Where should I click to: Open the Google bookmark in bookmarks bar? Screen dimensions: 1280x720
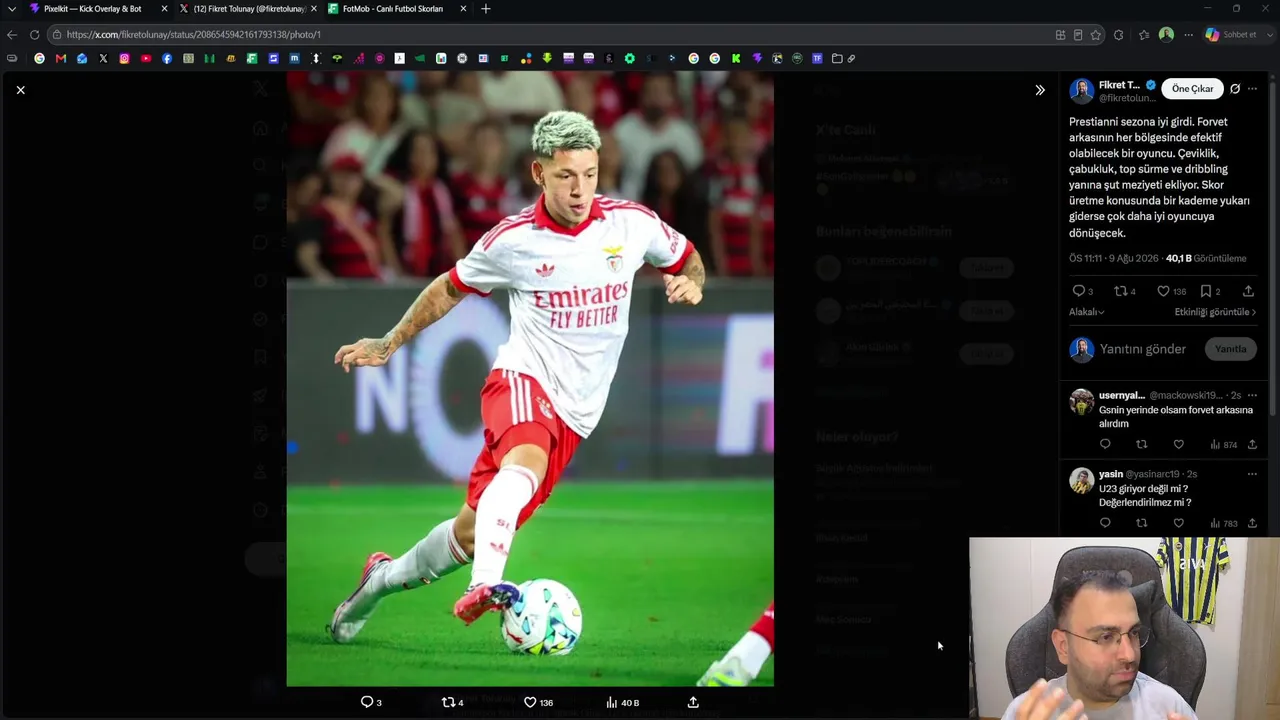tap(39, 59)
